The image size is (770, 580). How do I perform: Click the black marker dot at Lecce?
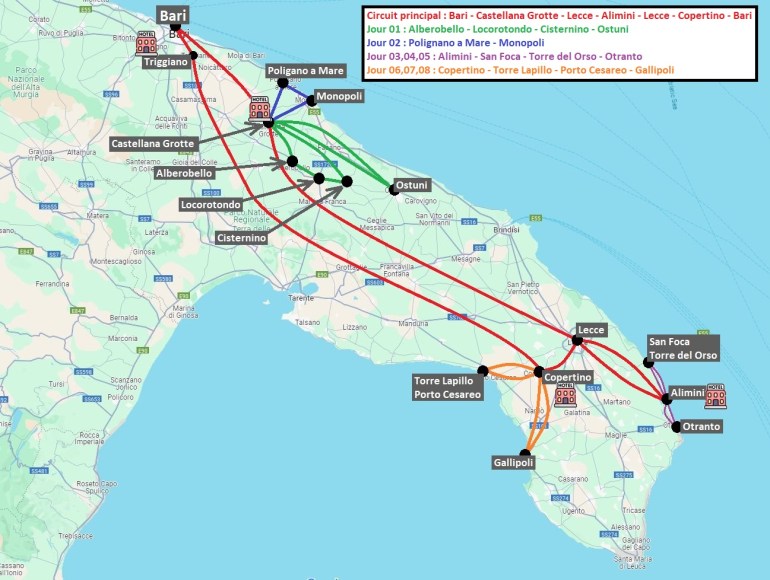click(x=578, y=340)
